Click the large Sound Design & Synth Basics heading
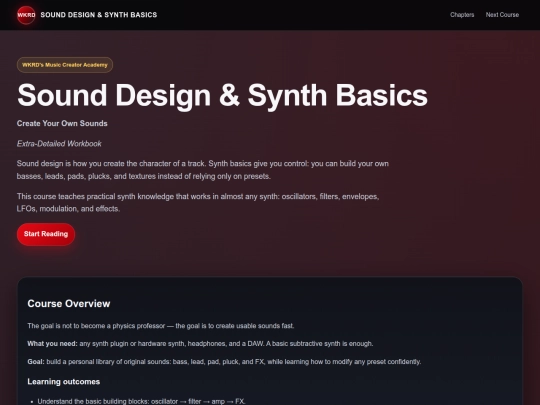 (x=222, y=96)
